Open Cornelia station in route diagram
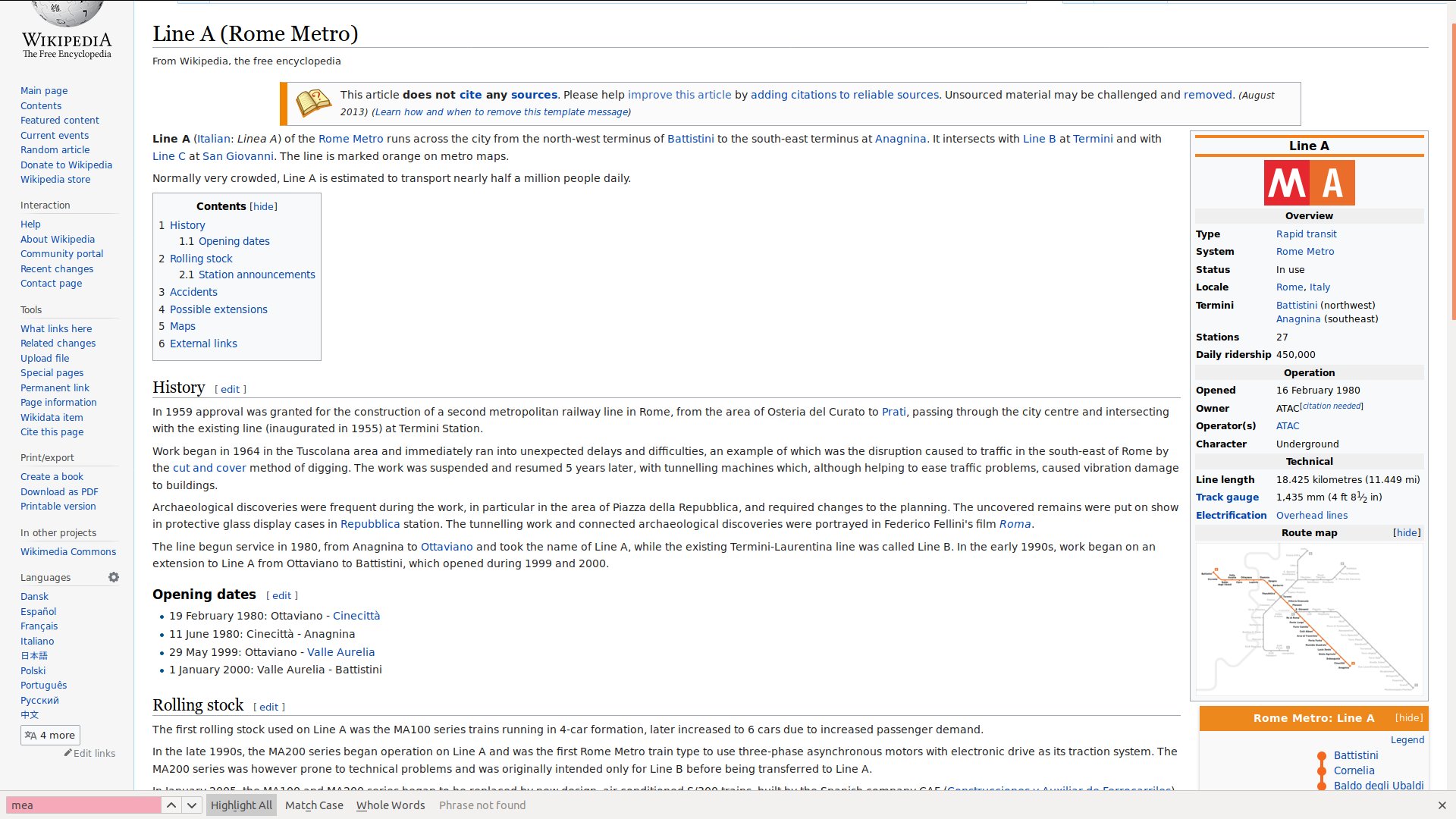Viewport: 1456px width, 819px height. pyautogui.click(x=1354, y=770)
